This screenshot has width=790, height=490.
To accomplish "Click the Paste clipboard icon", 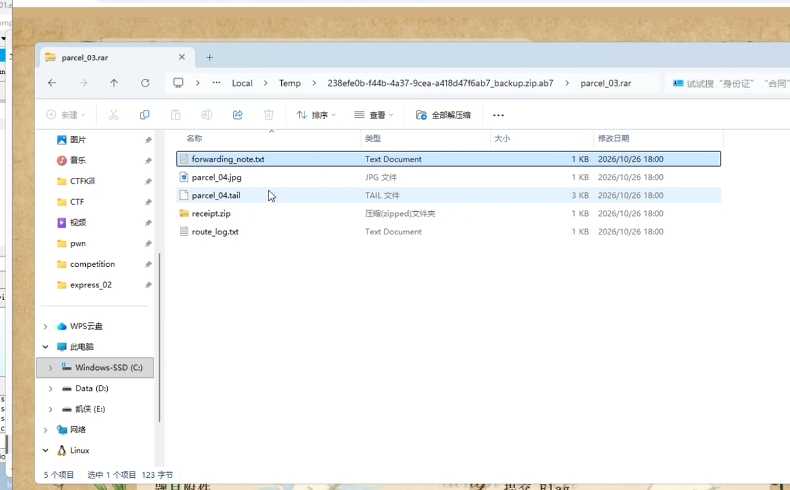I will coord(175,115).
